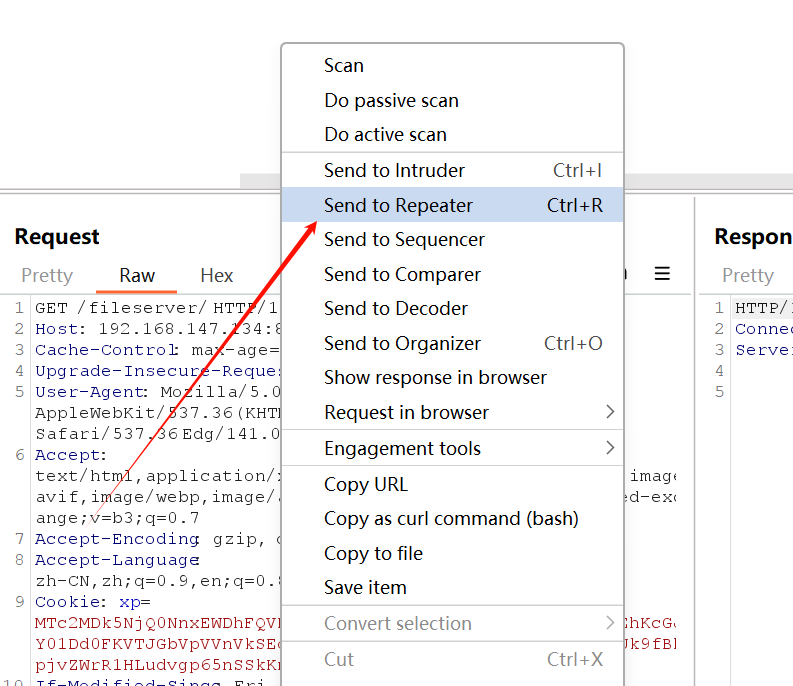Screen dimensions: 793x686
Task: Switch to the Raw request tab
Action: (x=137, y=276)
